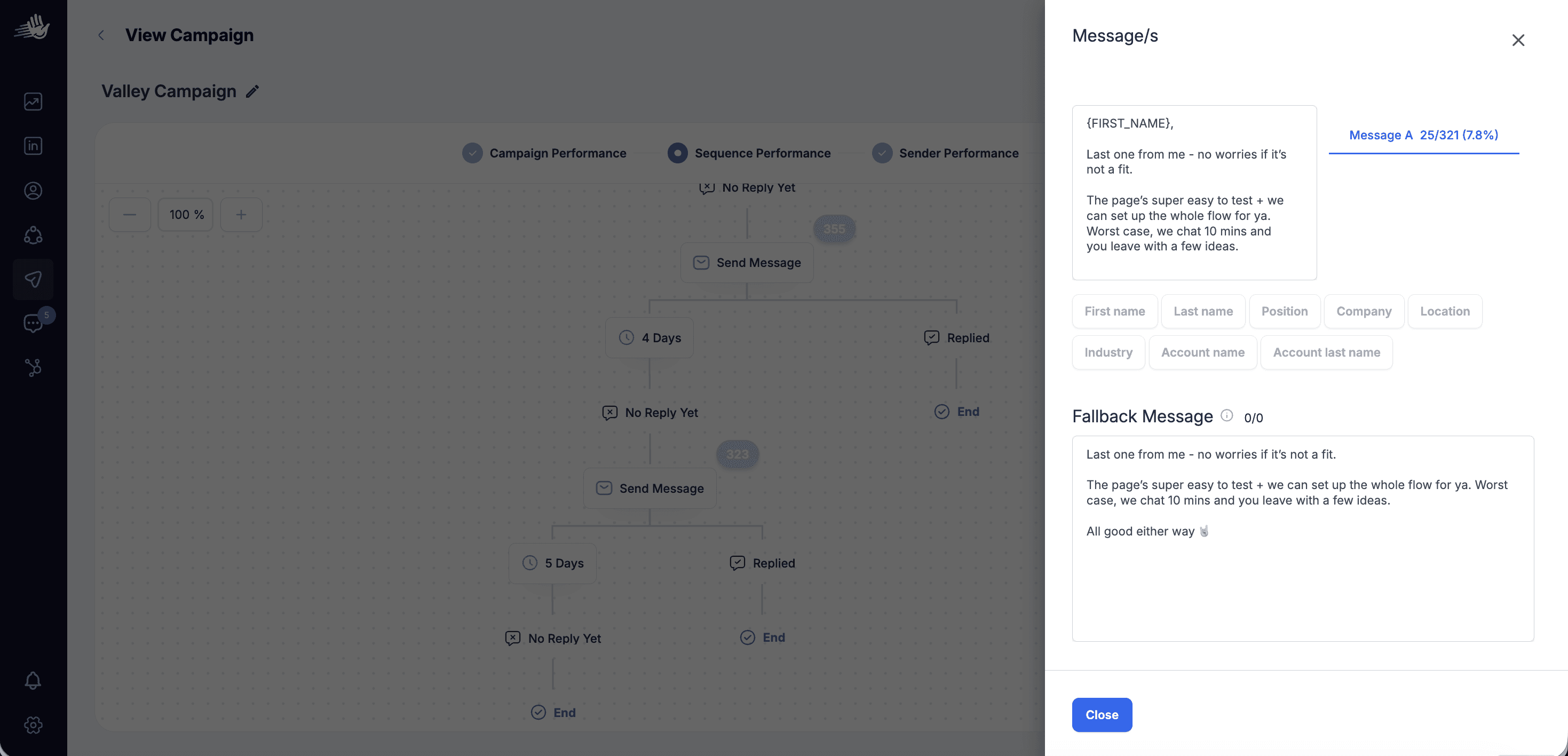
Task: Zoom in with the plus button
Action: point(241,215)
